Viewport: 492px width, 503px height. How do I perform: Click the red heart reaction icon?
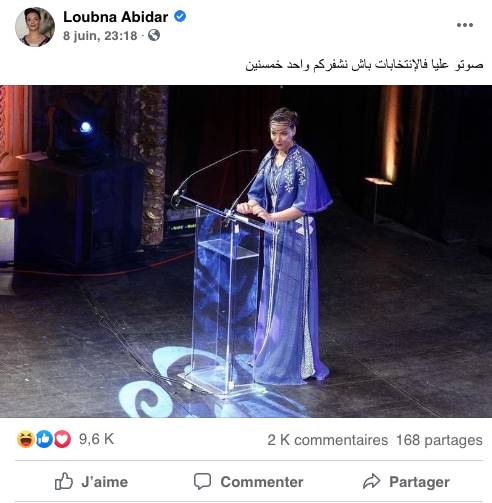[x=62, y=439]
